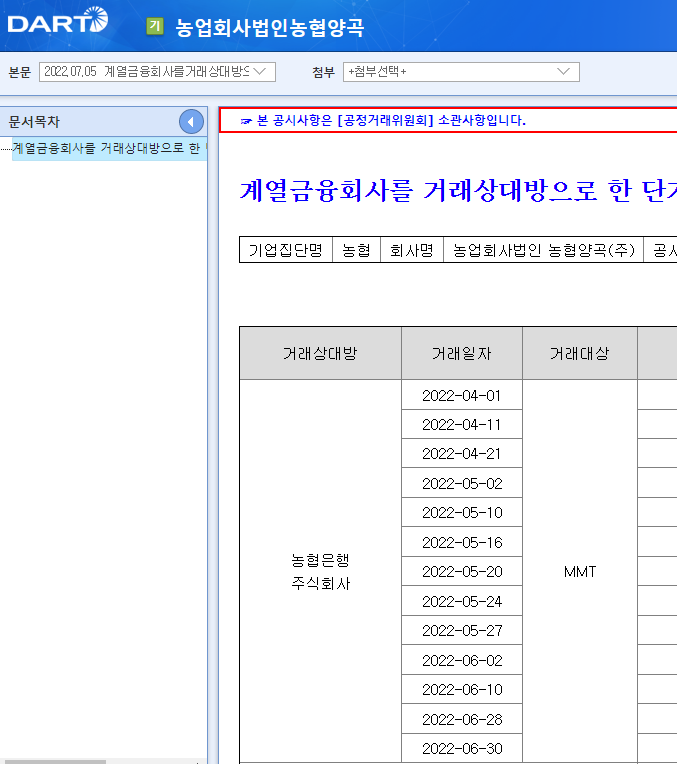This screenshot has height=764, width=677.
Task: Click the MMT cell
Action: [x=580, y=571]
